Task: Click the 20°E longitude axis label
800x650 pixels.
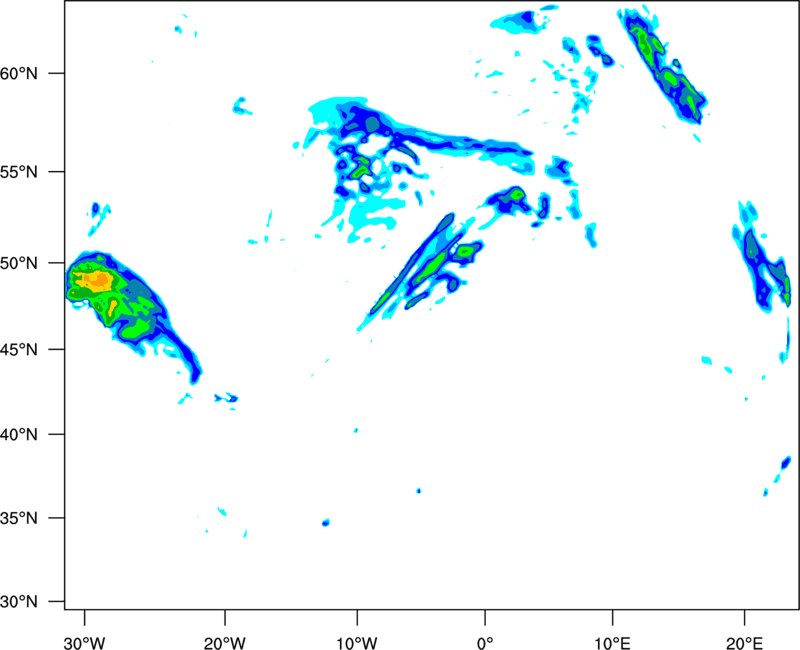Action: [744, 643]
